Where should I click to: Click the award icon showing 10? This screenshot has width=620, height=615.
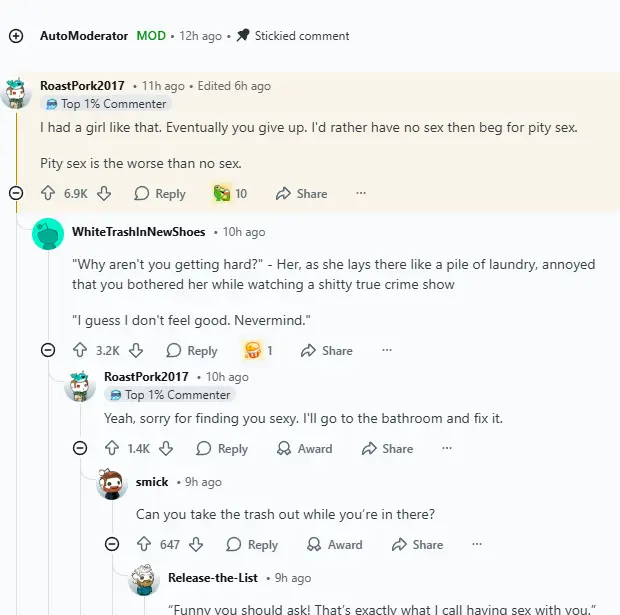pos(222,193)
